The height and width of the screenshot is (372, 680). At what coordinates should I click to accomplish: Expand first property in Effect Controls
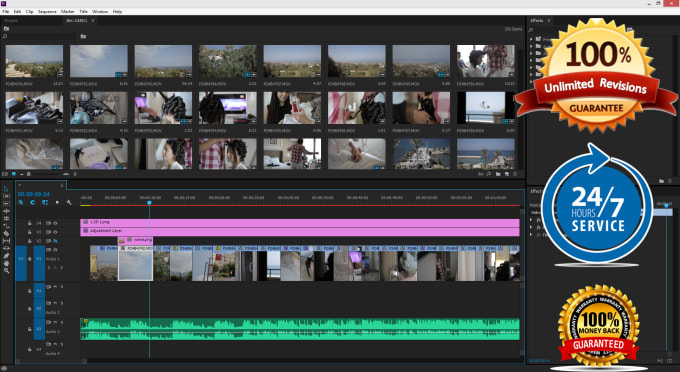(x=531, y=220)
